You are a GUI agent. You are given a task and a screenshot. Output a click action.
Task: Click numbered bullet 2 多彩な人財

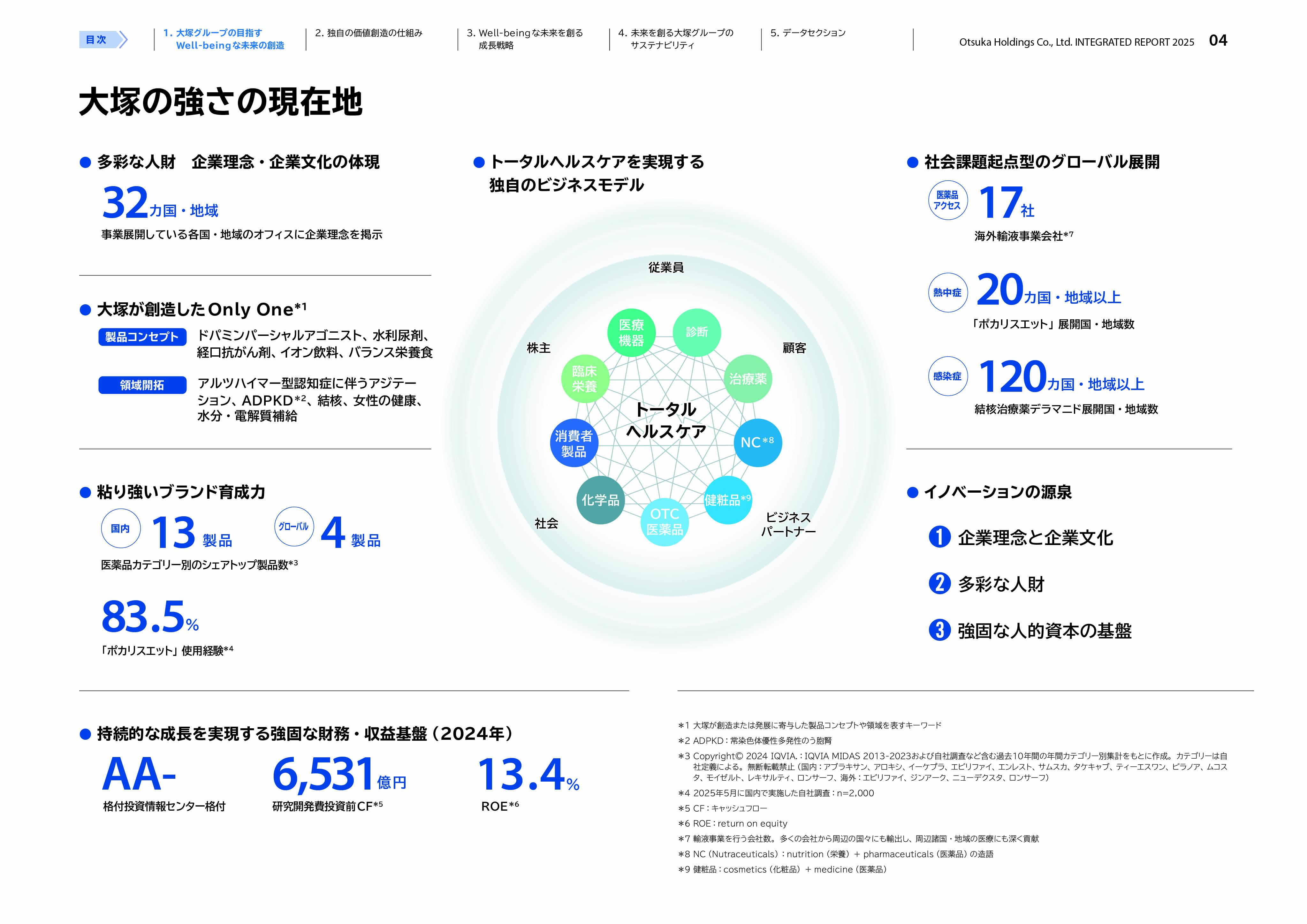986,584
